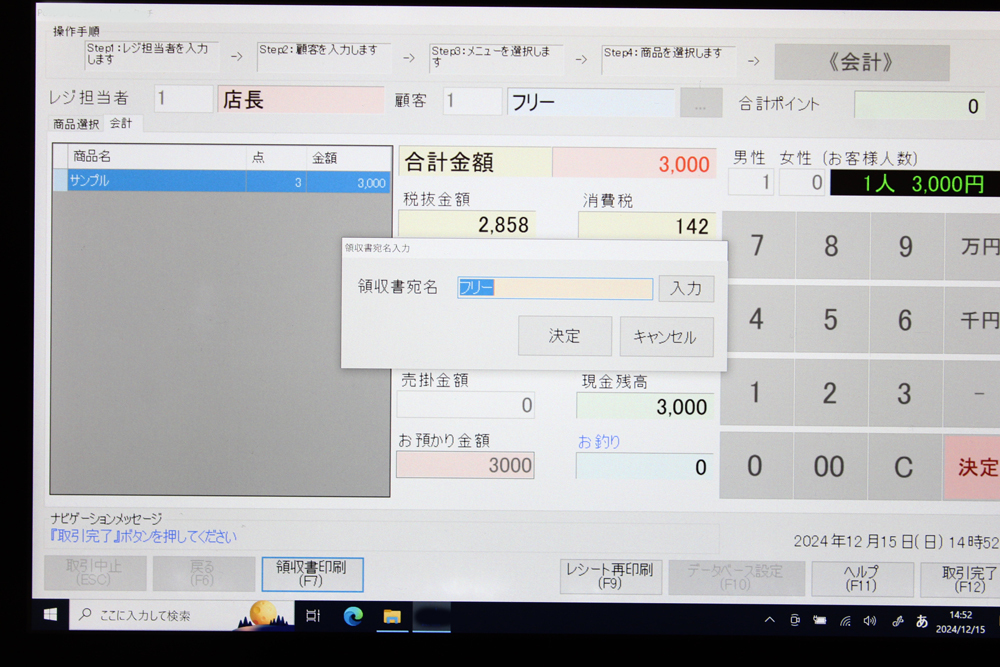Tap keypad number 3

[904, 393]
